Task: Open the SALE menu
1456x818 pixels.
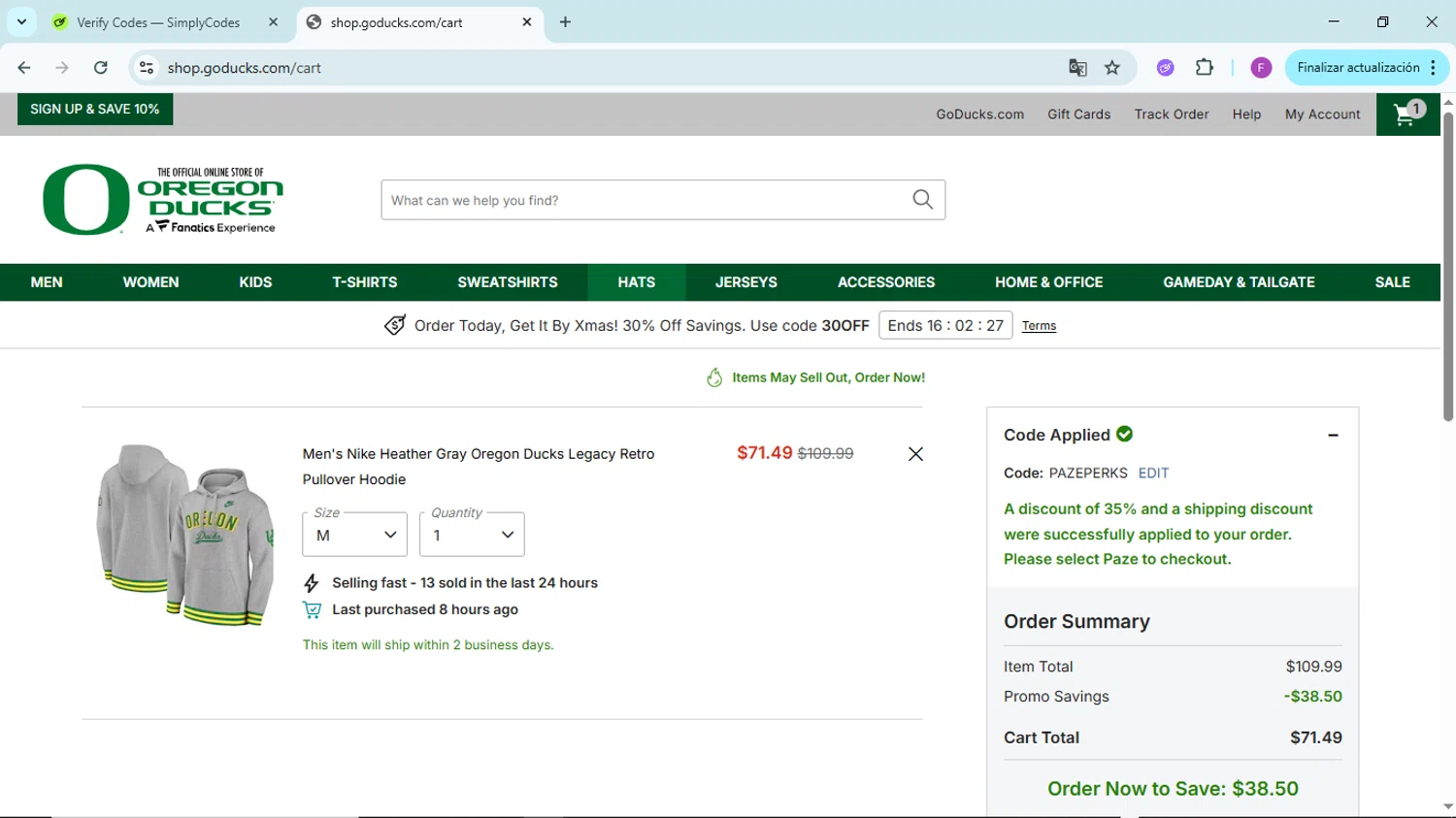Action: (x=1393, y=282)
